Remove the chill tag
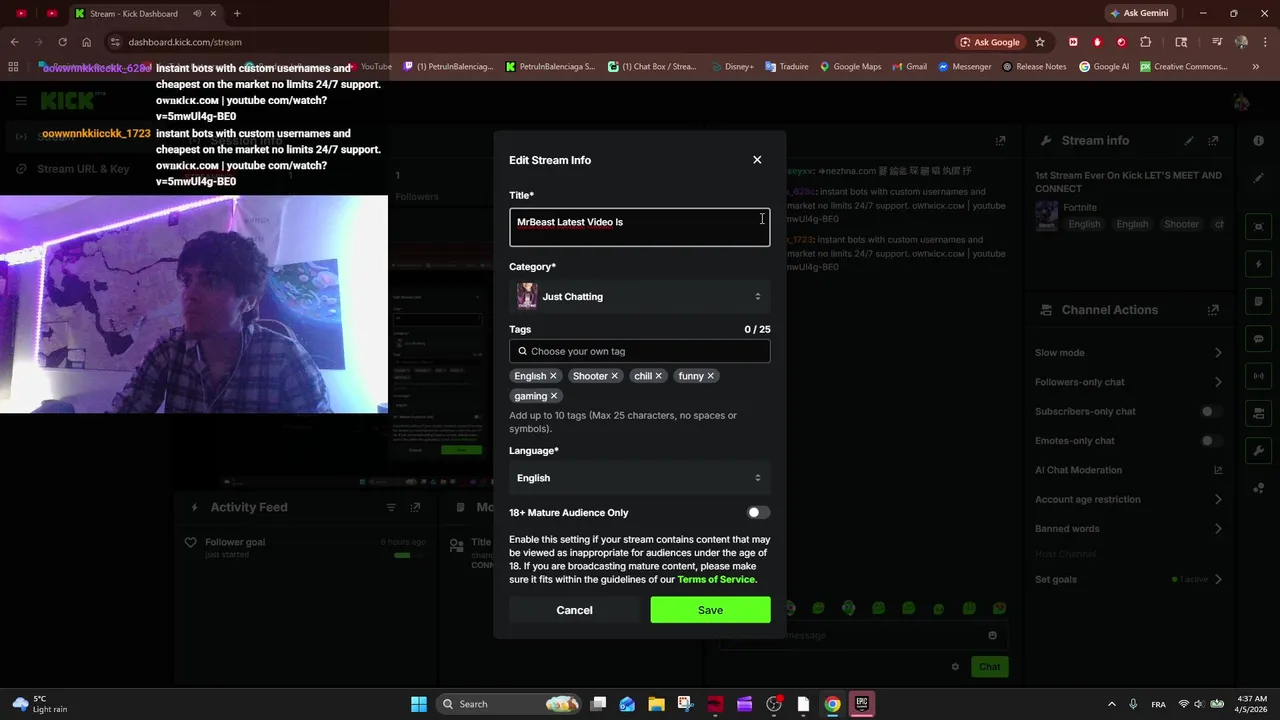This screenshot has width=1280, height=720. pyautogui.click(x=658, y=376)
